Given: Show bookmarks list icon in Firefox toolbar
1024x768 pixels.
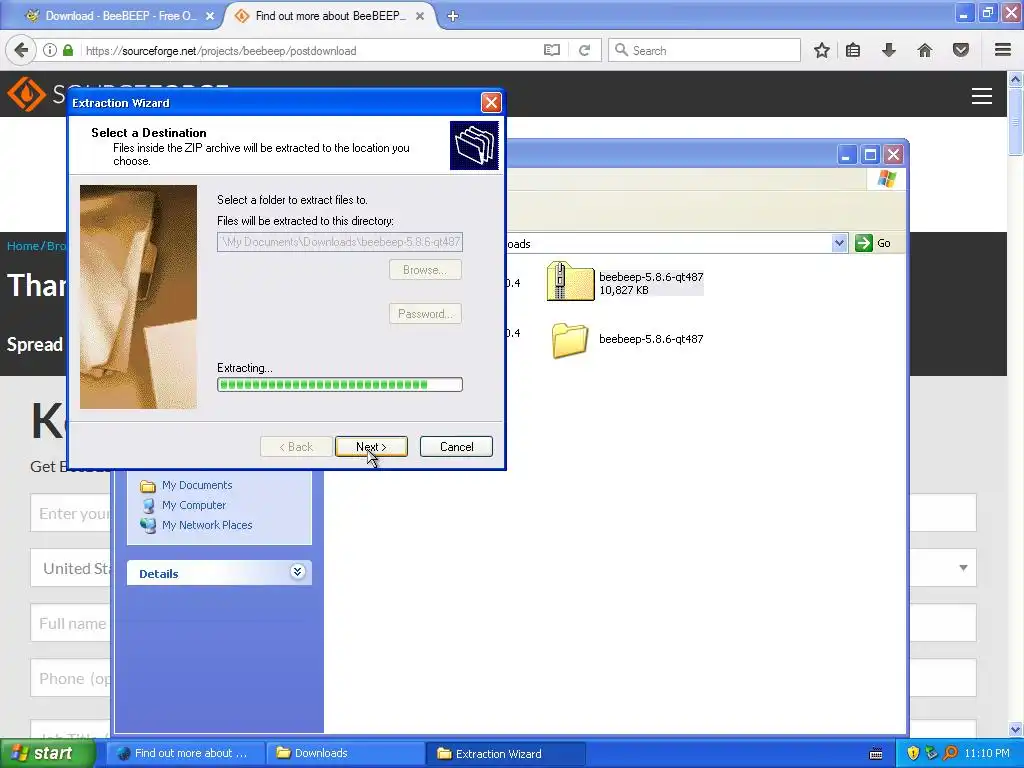Looking at the screenshot, I should 853,50.
